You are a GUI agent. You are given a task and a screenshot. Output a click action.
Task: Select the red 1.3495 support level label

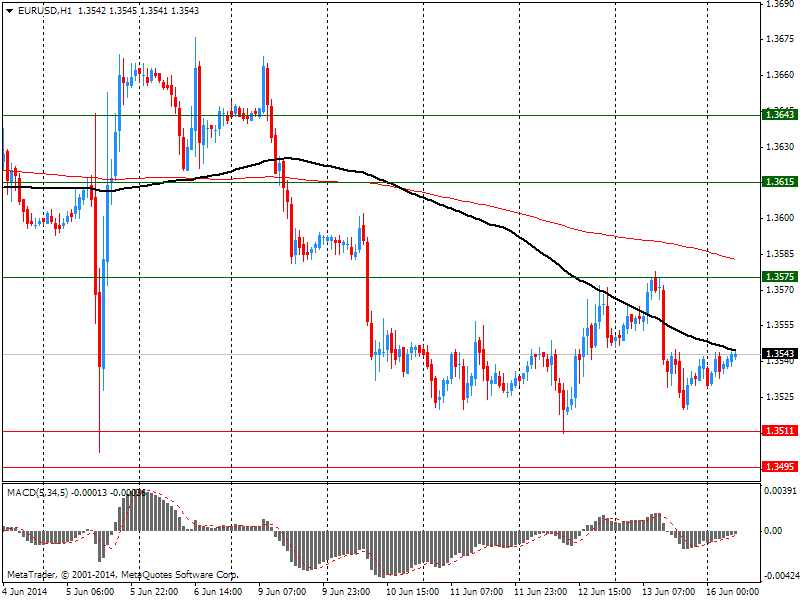[780, 466]
